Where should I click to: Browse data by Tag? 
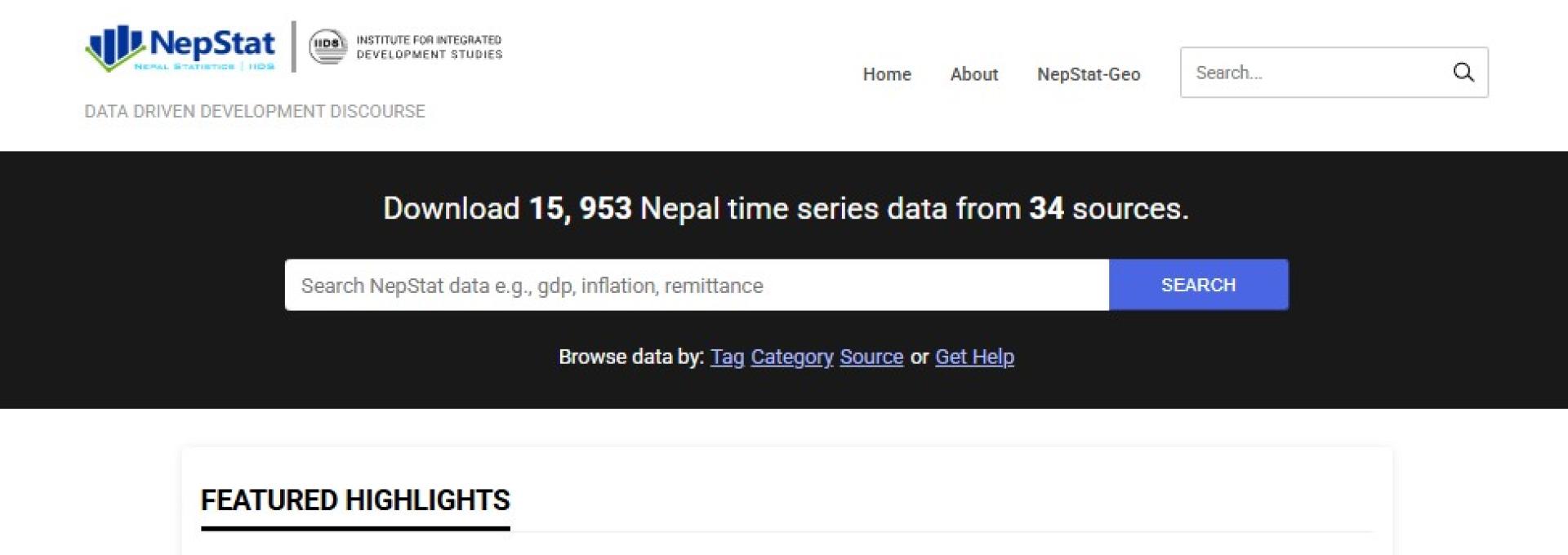[727, 357]
